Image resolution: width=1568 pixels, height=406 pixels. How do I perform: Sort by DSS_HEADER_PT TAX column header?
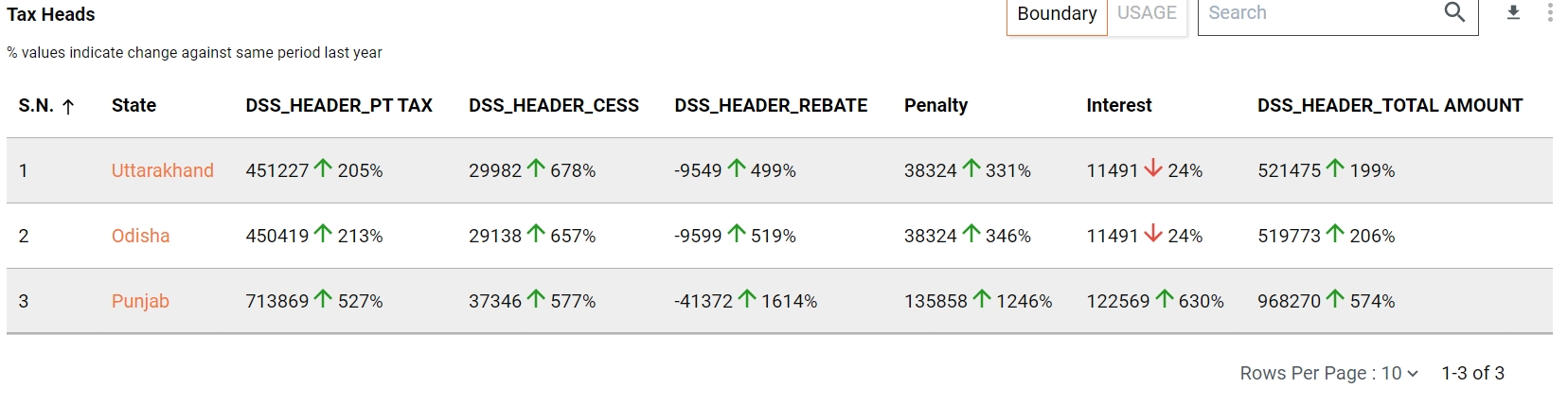pyautogui.click(x=339, y=105)
